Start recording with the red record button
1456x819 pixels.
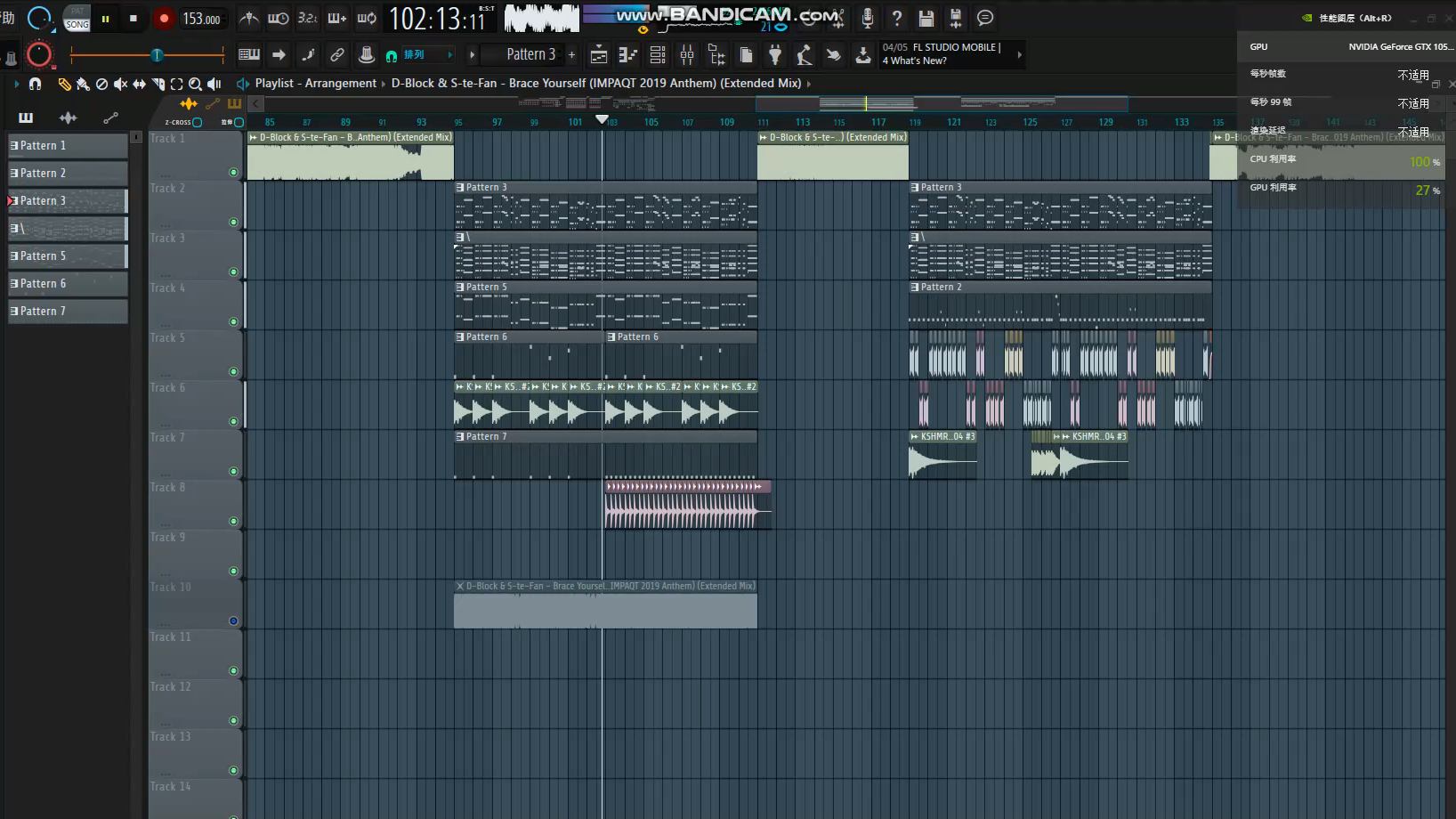pos(164,18)
